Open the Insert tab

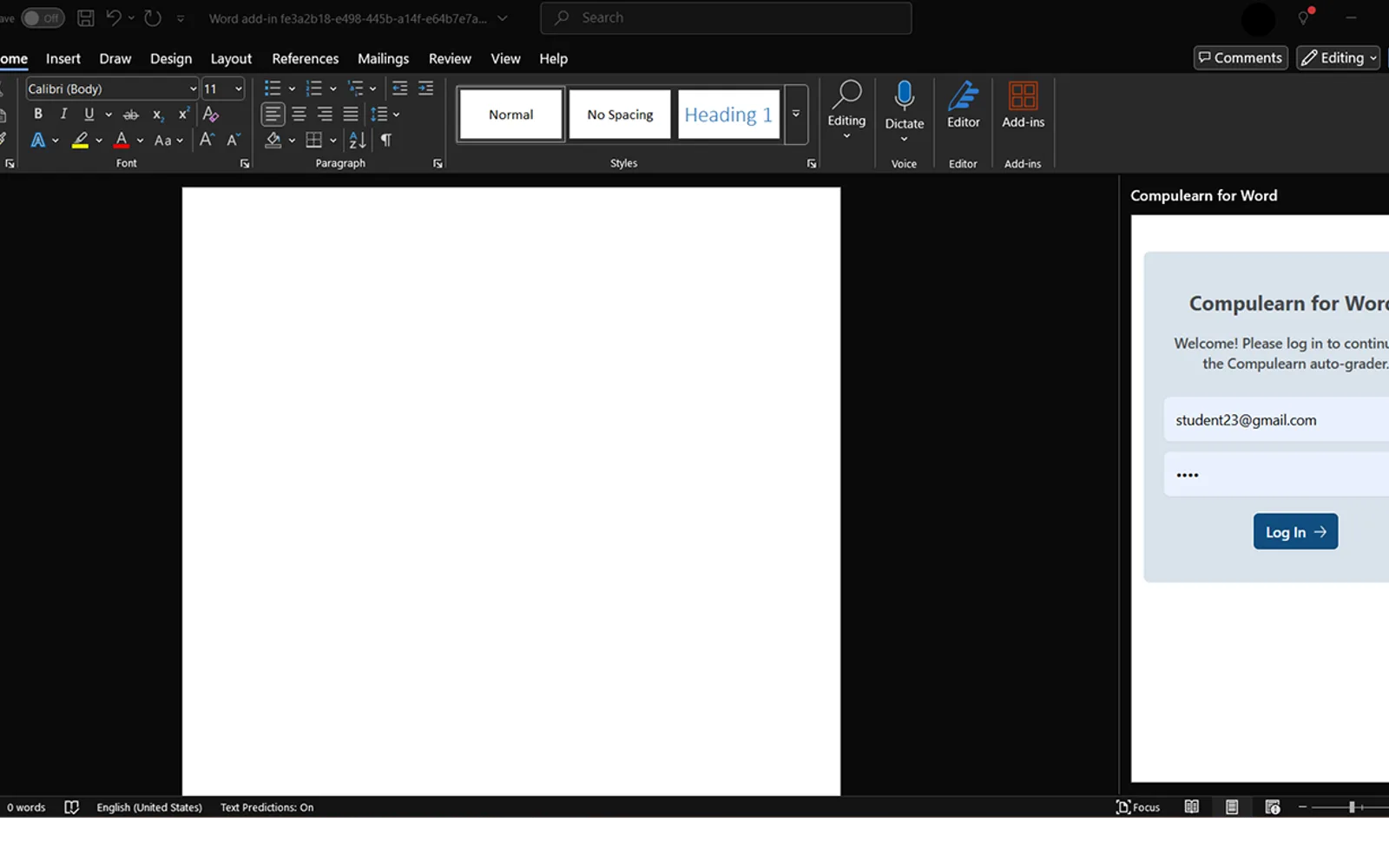63,58
